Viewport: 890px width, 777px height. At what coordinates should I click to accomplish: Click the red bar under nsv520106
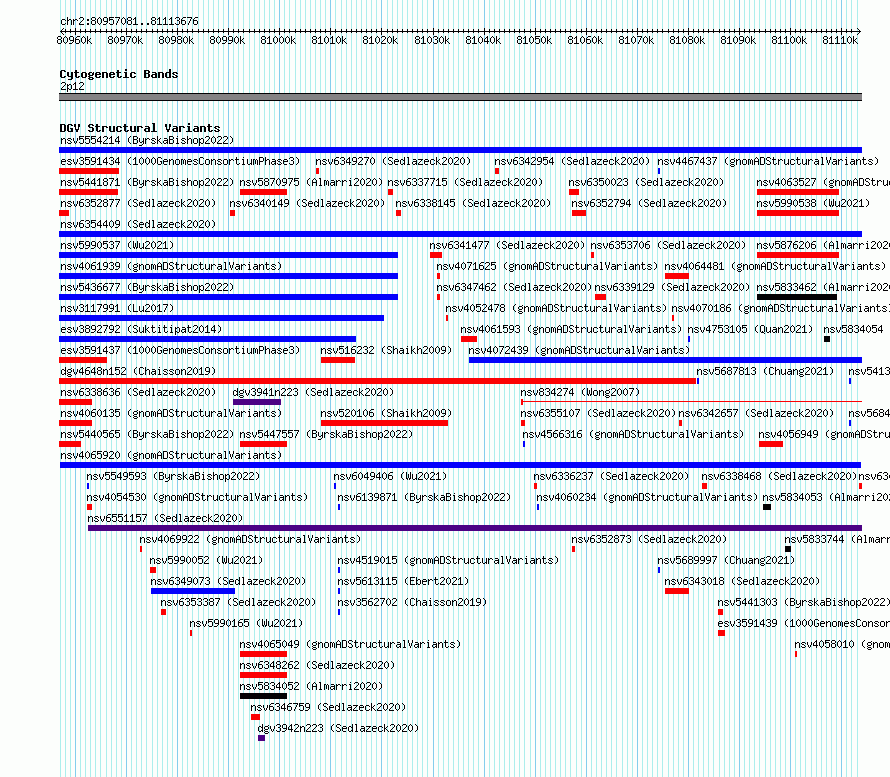point(384,423)
